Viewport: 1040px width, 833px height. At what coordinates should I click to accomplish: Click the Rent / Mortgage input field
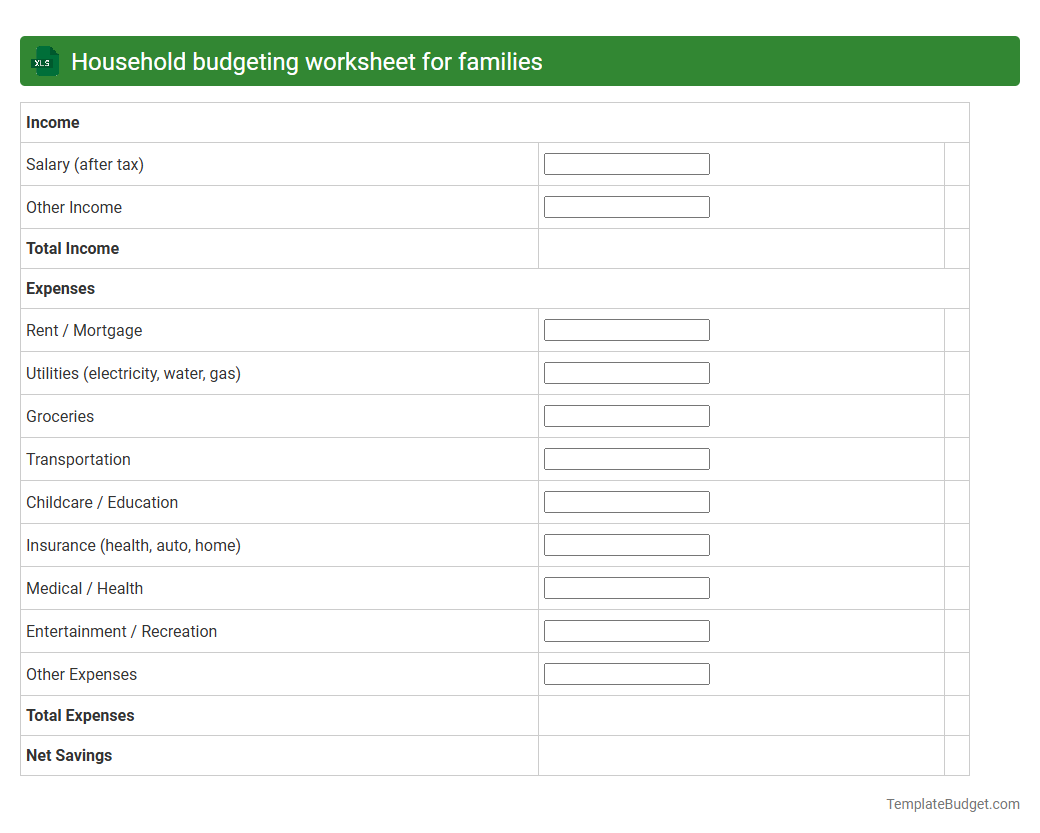(626, 329)
